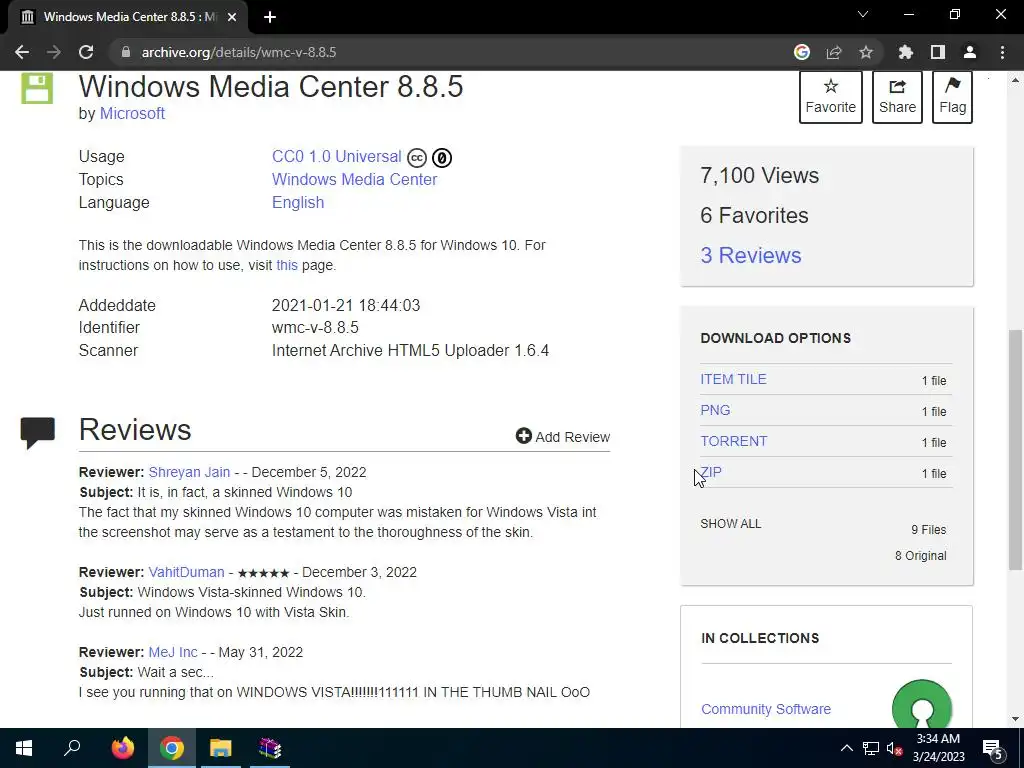Open the English language link

pos(298,202)
